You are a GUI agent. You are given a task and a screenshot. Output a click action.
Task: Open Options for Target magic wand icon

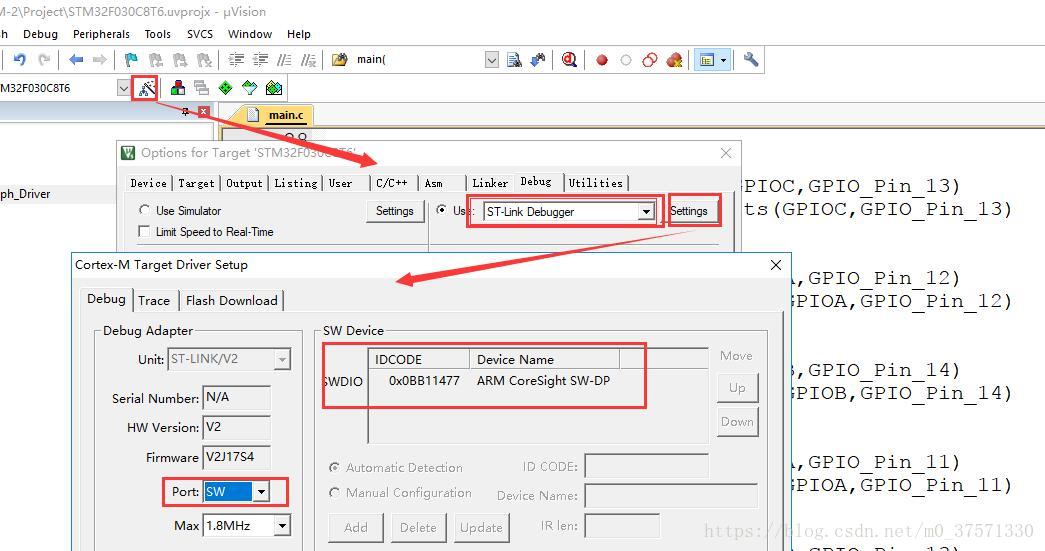(x=146, y=88)
